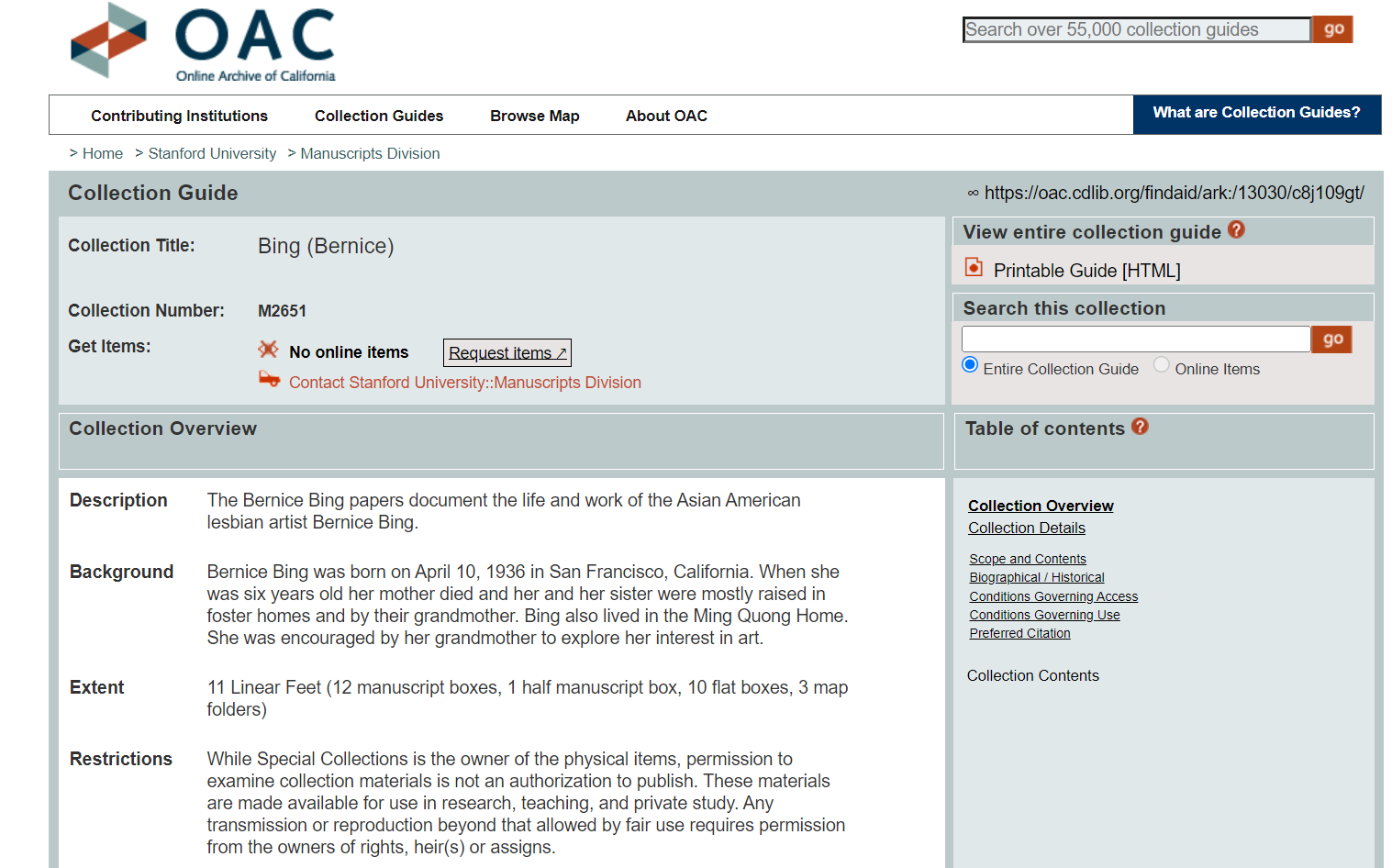Click the collection number M2651
The image size is (1392, 868).
click(x=282, y=311)
